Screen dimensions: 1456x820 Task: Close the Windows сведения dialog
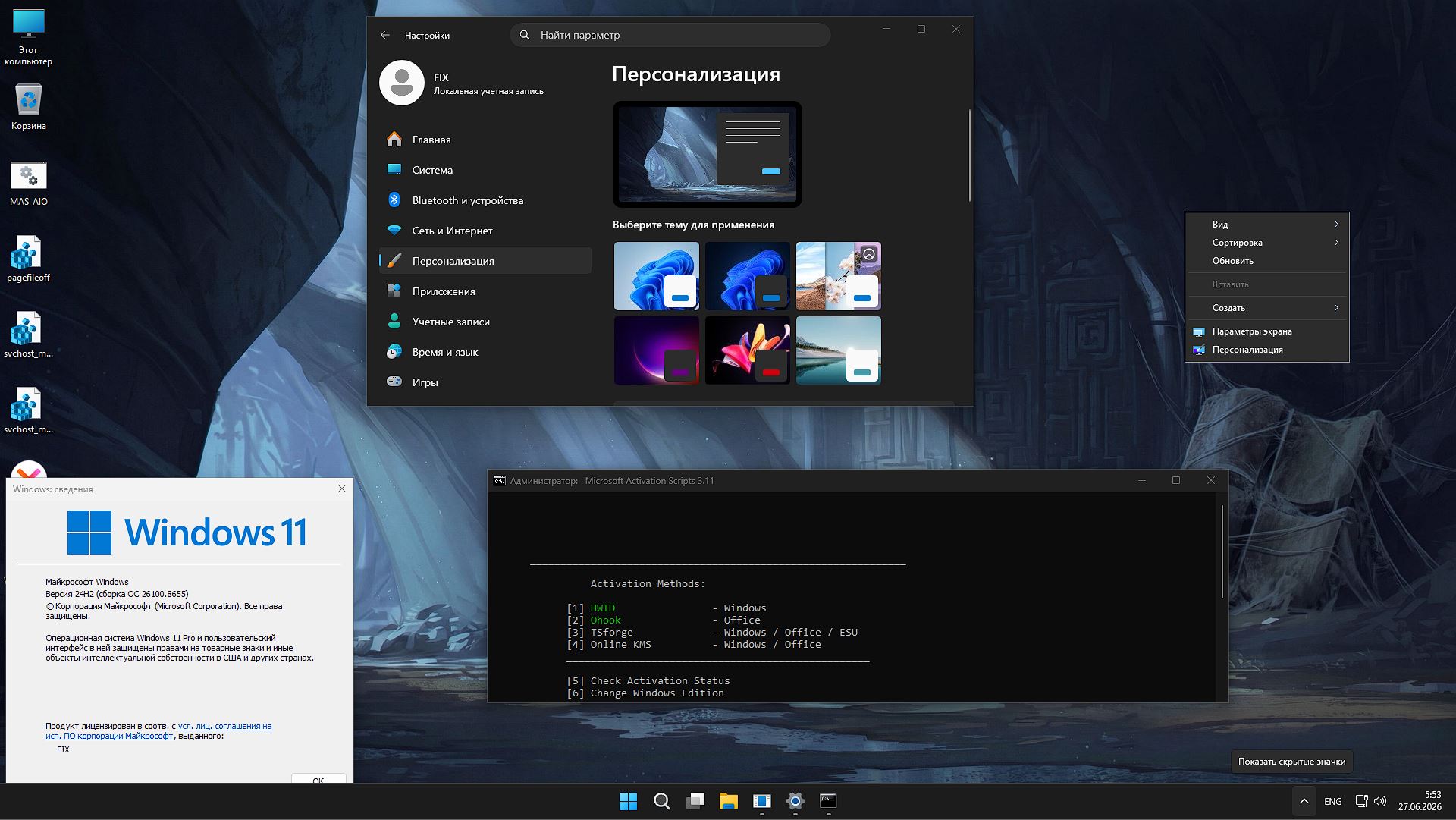[342, 489]
